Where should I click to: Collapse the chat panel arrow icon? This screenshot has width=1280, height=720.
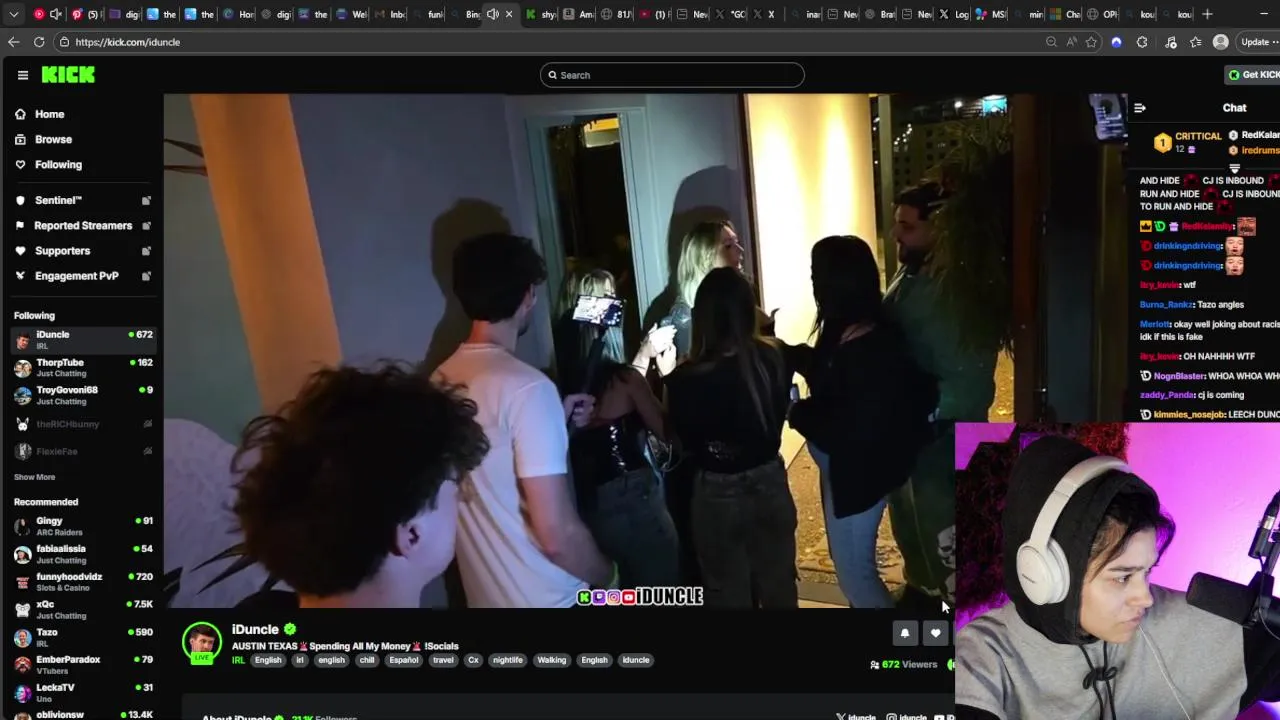(x=1140, y=108)
